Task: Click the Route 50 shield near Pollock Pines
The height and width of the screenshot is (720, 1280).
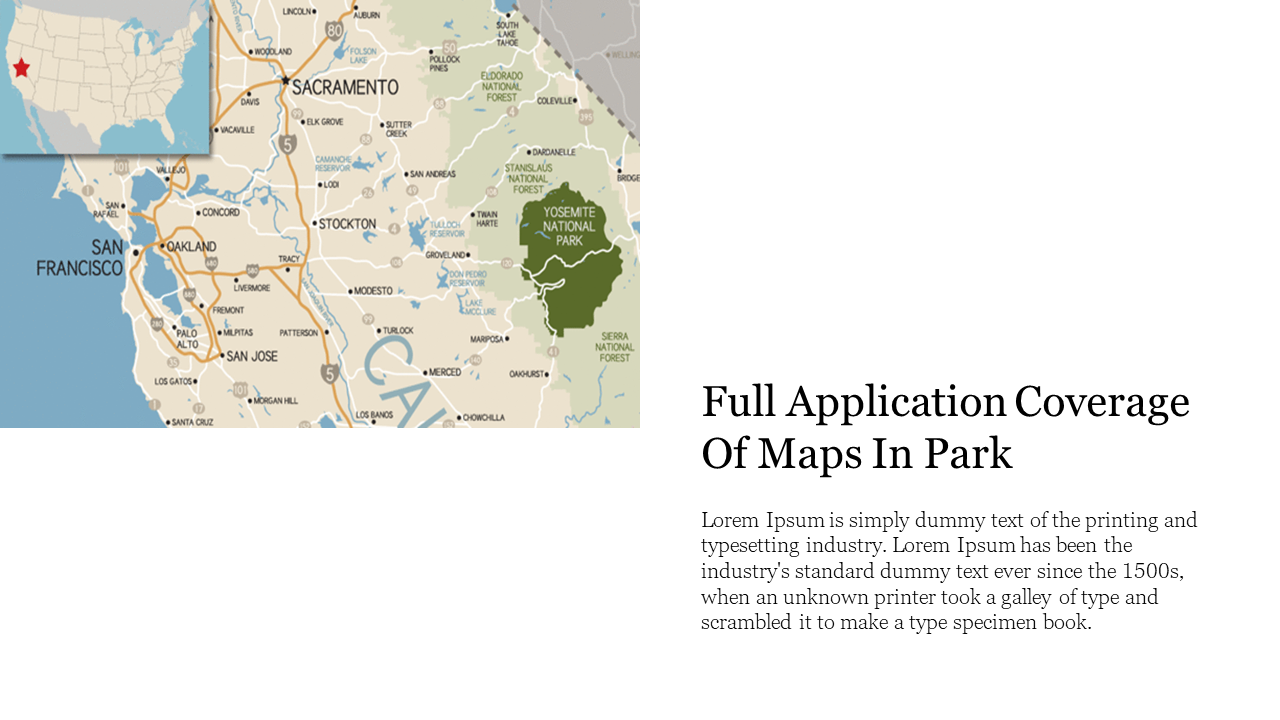Action: tap(450, 46)
